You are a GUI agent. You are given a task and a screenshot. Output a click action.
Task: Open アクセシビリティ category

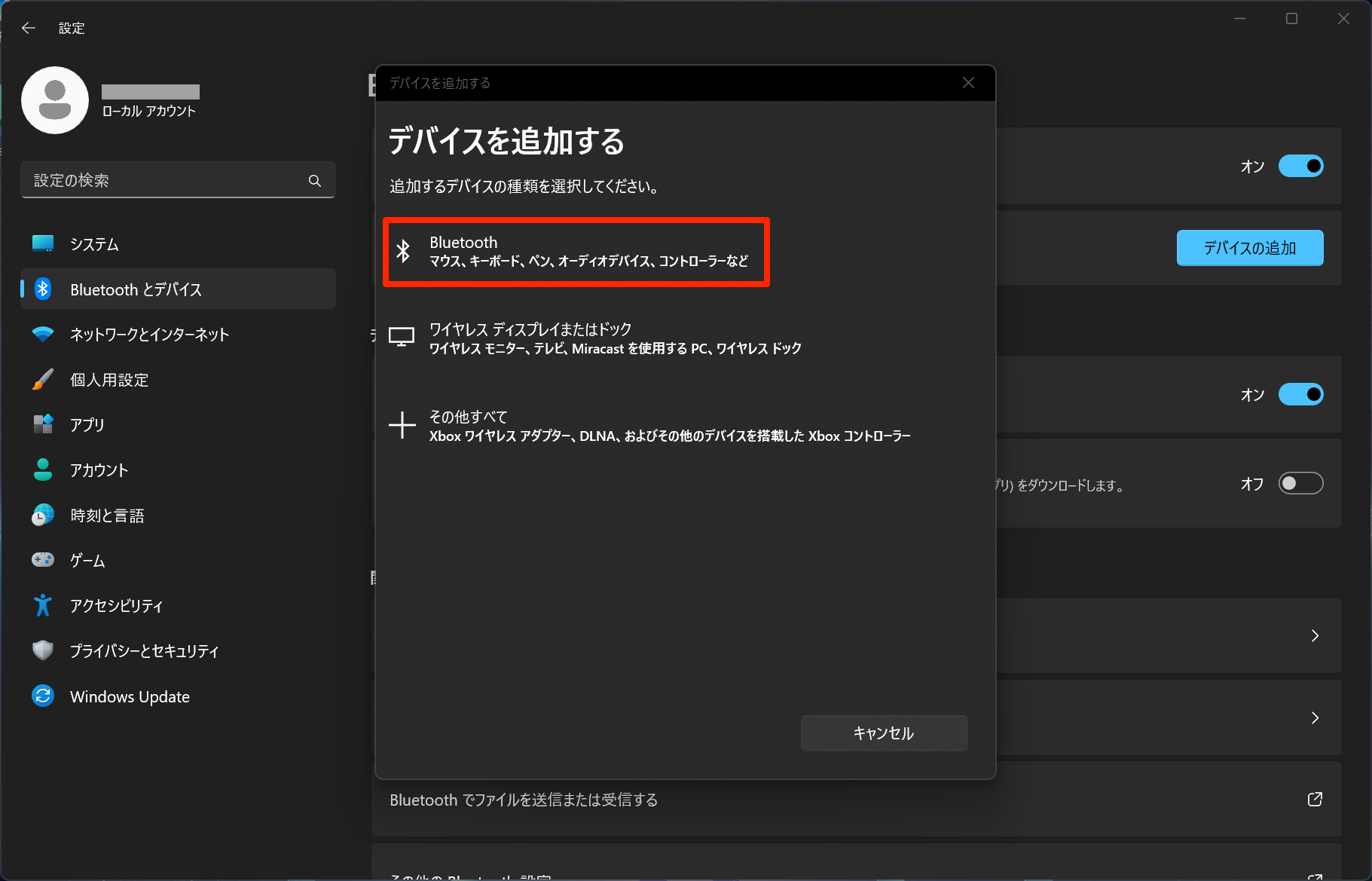[x=178, y=605]
